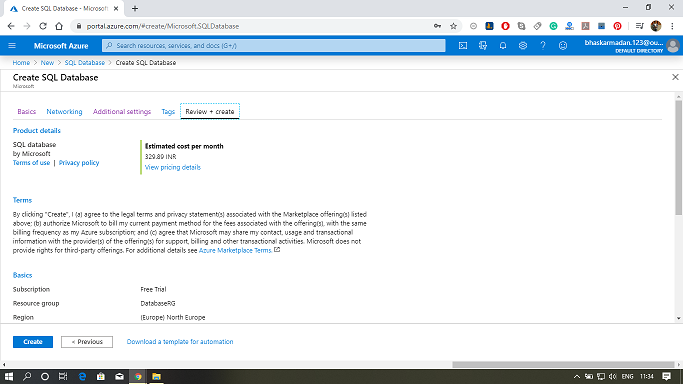This screenshot has width=683, height=384.
Task: Select the 'DatabaseRG' resource group value
Action: tap(158, 303)
